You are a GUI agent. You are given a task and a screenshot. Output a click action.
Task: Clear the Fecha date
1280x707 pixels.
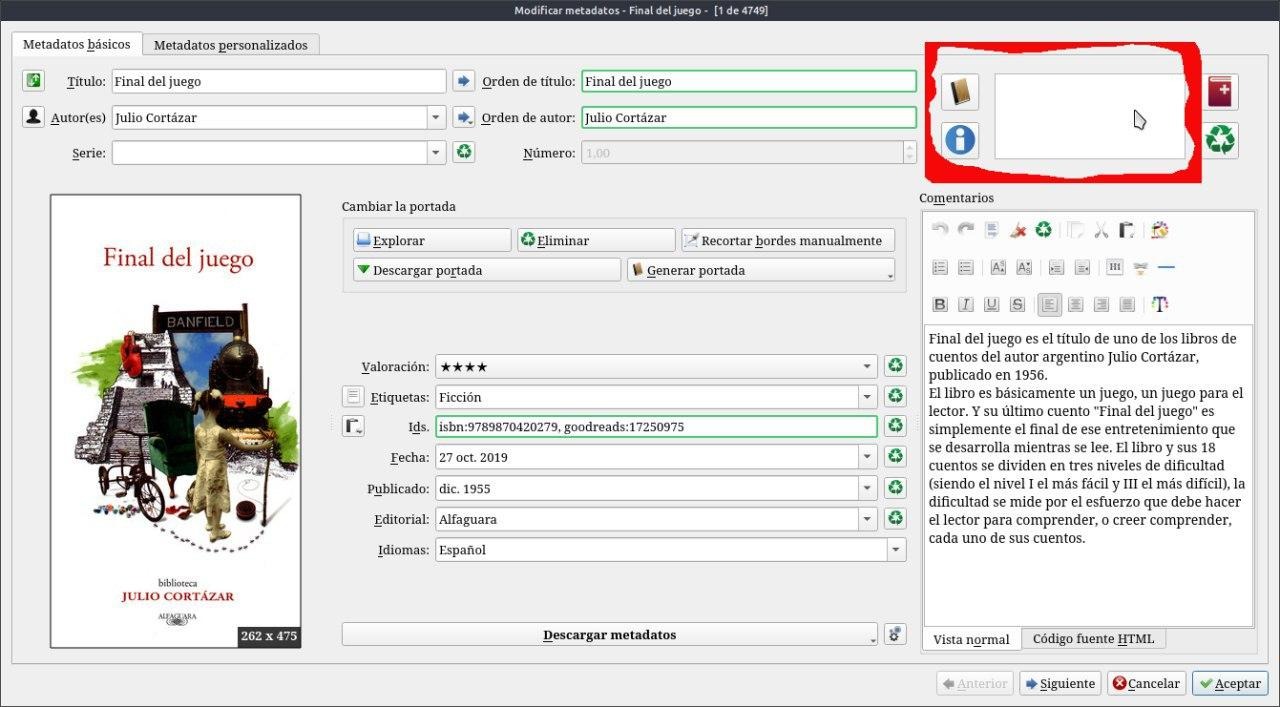pyautogui.click(x=895, y=457)
